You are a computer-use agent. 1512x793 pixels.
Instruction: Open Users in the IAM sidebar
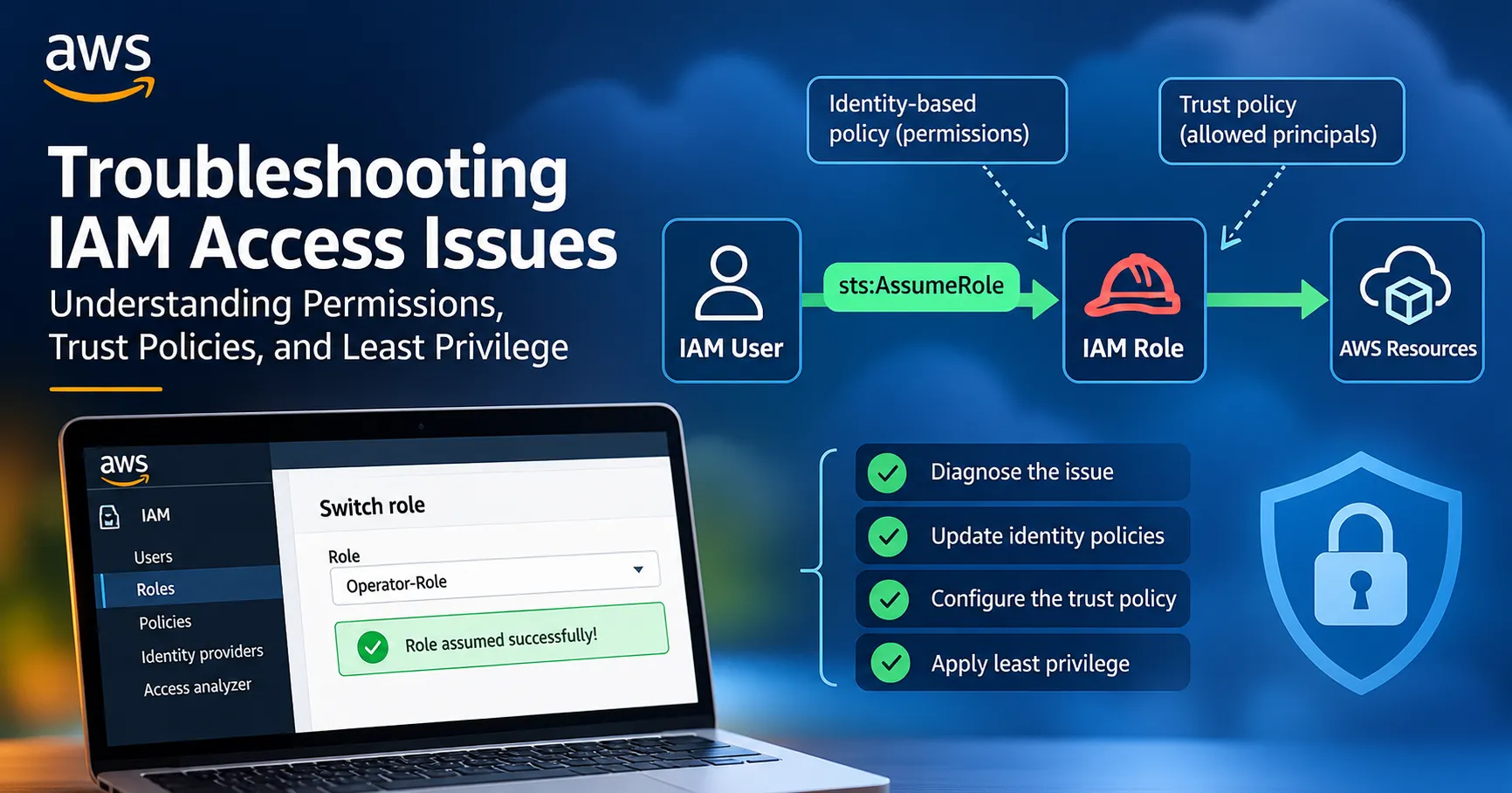pos(153,556)
